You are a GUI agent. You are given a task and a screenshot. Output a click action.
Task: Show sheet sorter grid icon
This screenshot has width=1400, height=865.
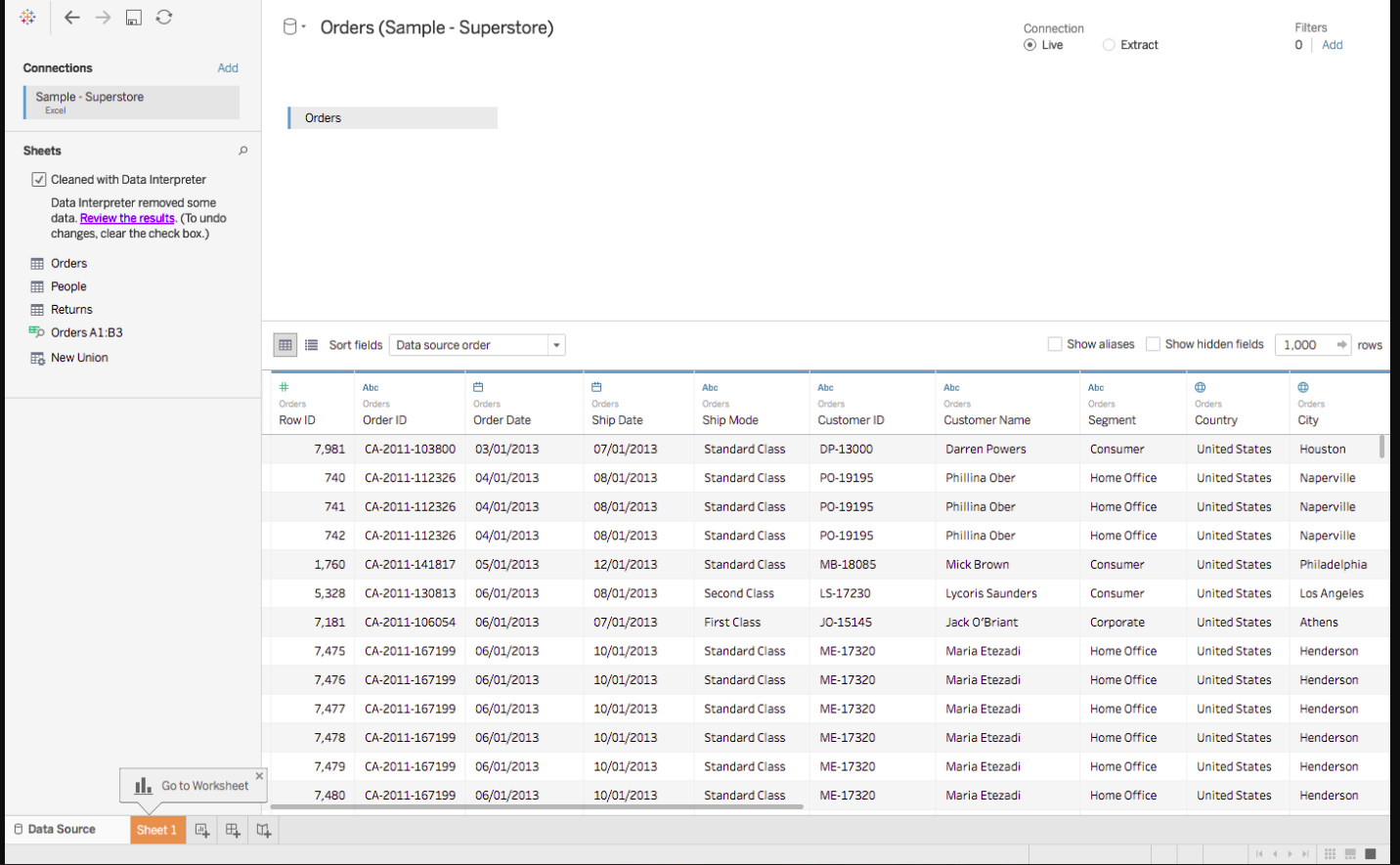click(x=1330, y=854)
